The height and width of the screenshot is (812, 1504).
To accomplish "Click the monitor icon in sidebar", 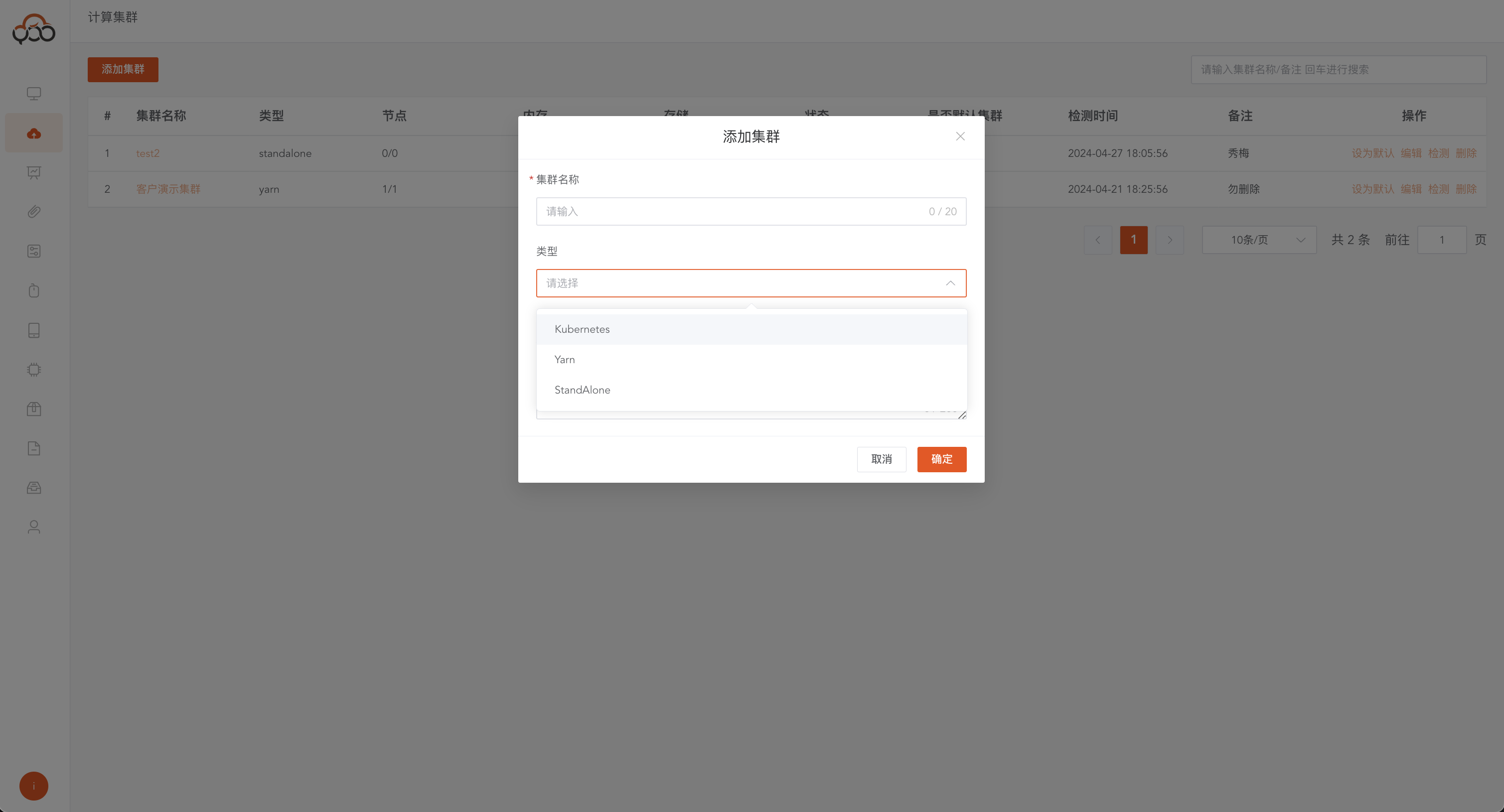I will 34,93.
